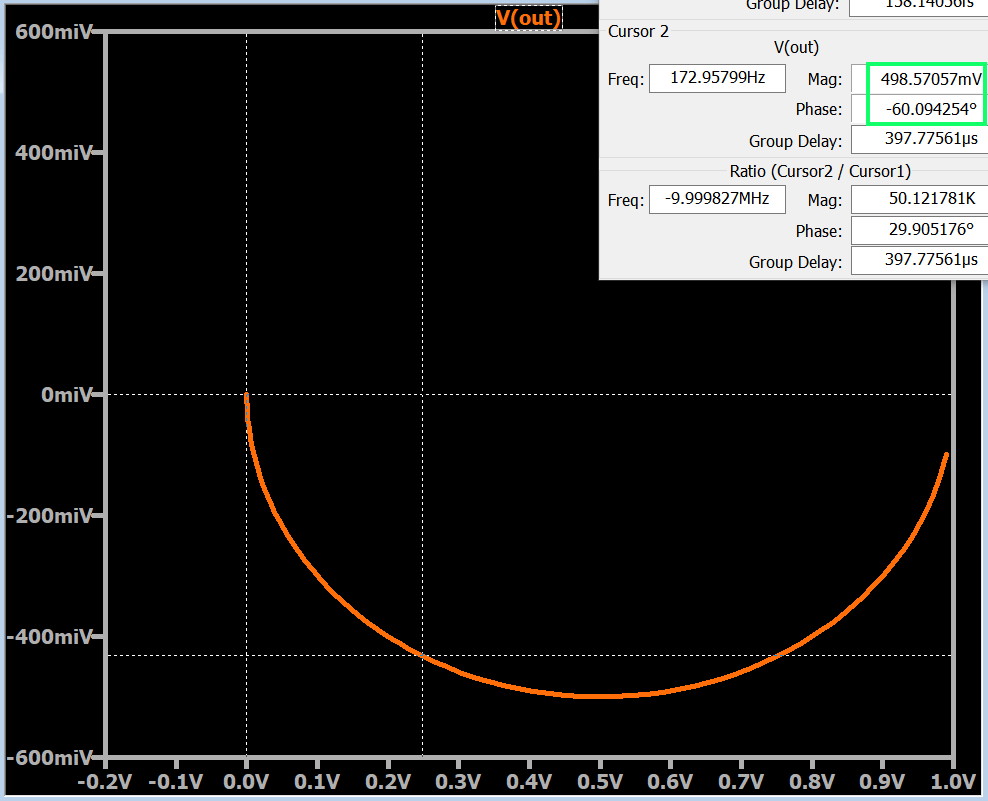Click the orange V(out) curve minimum point
Screen dimensions: 988x801
coord(600,695)
